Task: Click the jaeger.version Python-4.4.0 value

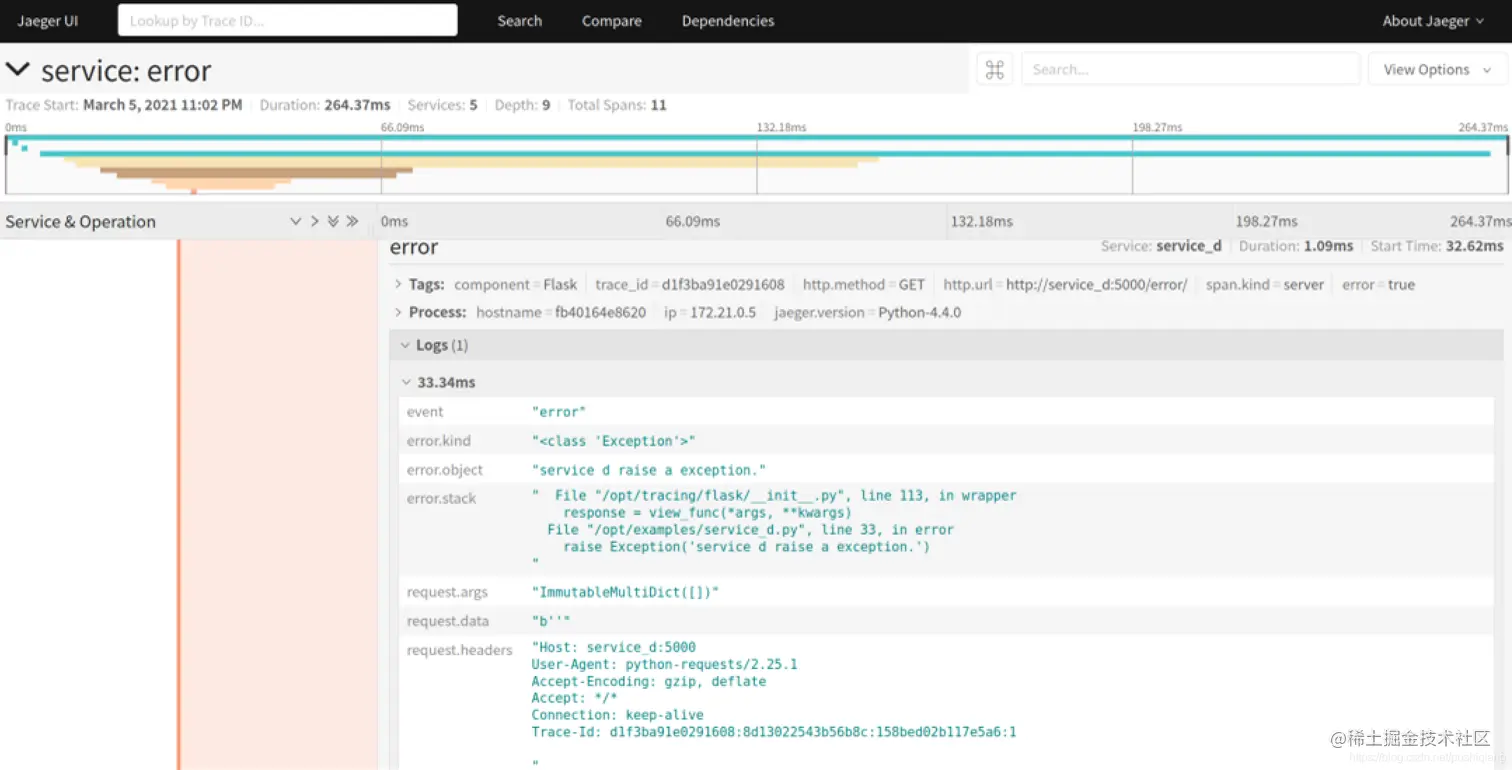Action: click(919, 312)
